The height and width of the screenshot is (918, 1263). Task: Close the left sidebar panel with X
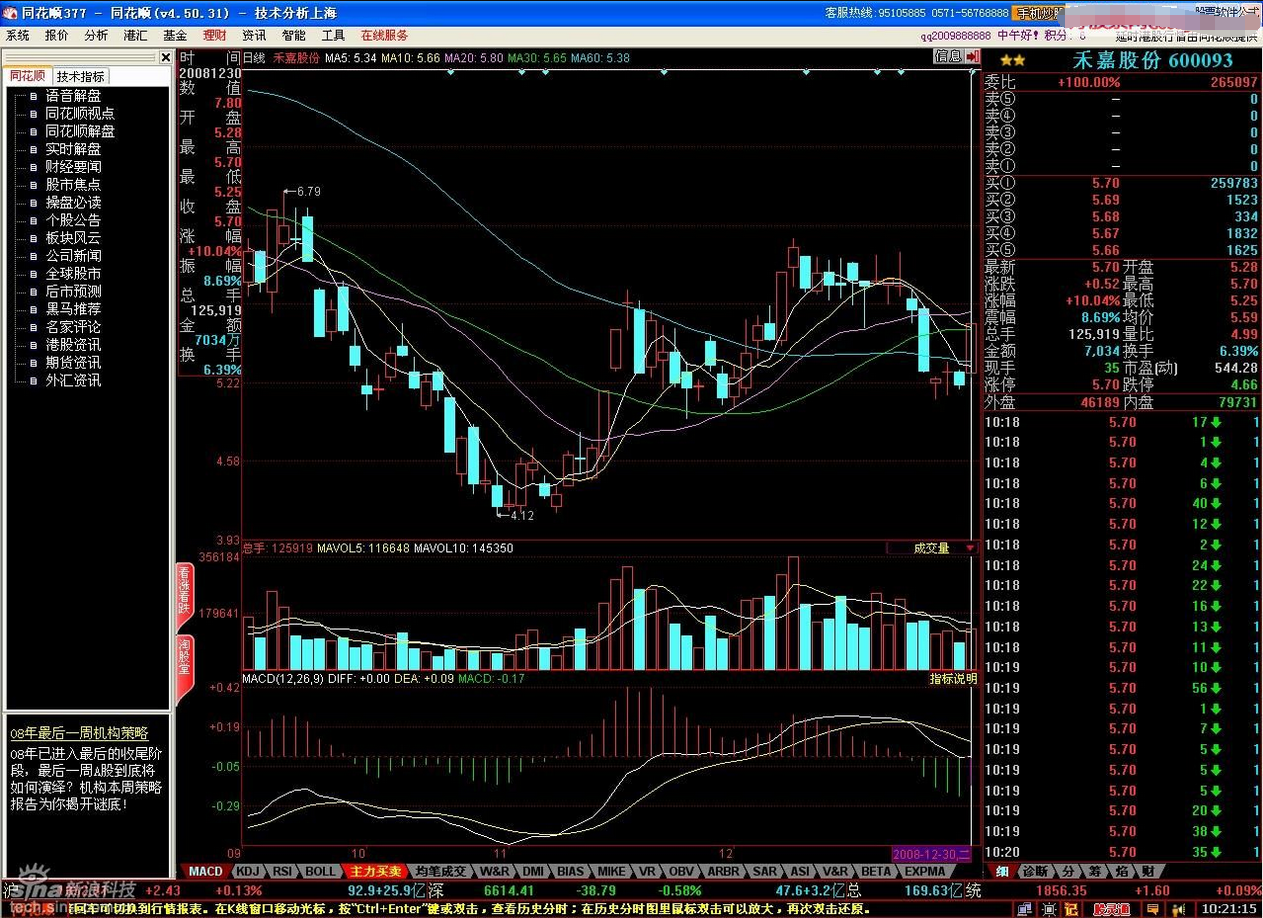166,57
